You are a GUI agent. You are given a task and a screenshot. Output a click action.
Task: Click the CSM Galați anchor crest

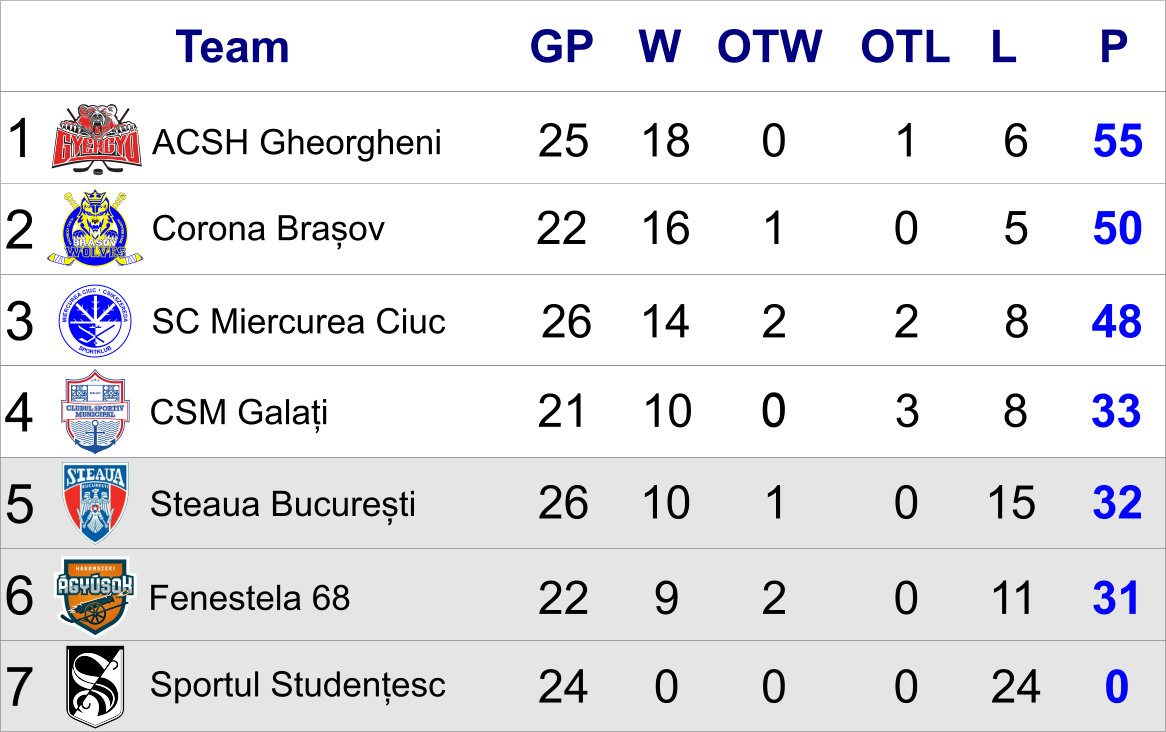pos(96,411)
